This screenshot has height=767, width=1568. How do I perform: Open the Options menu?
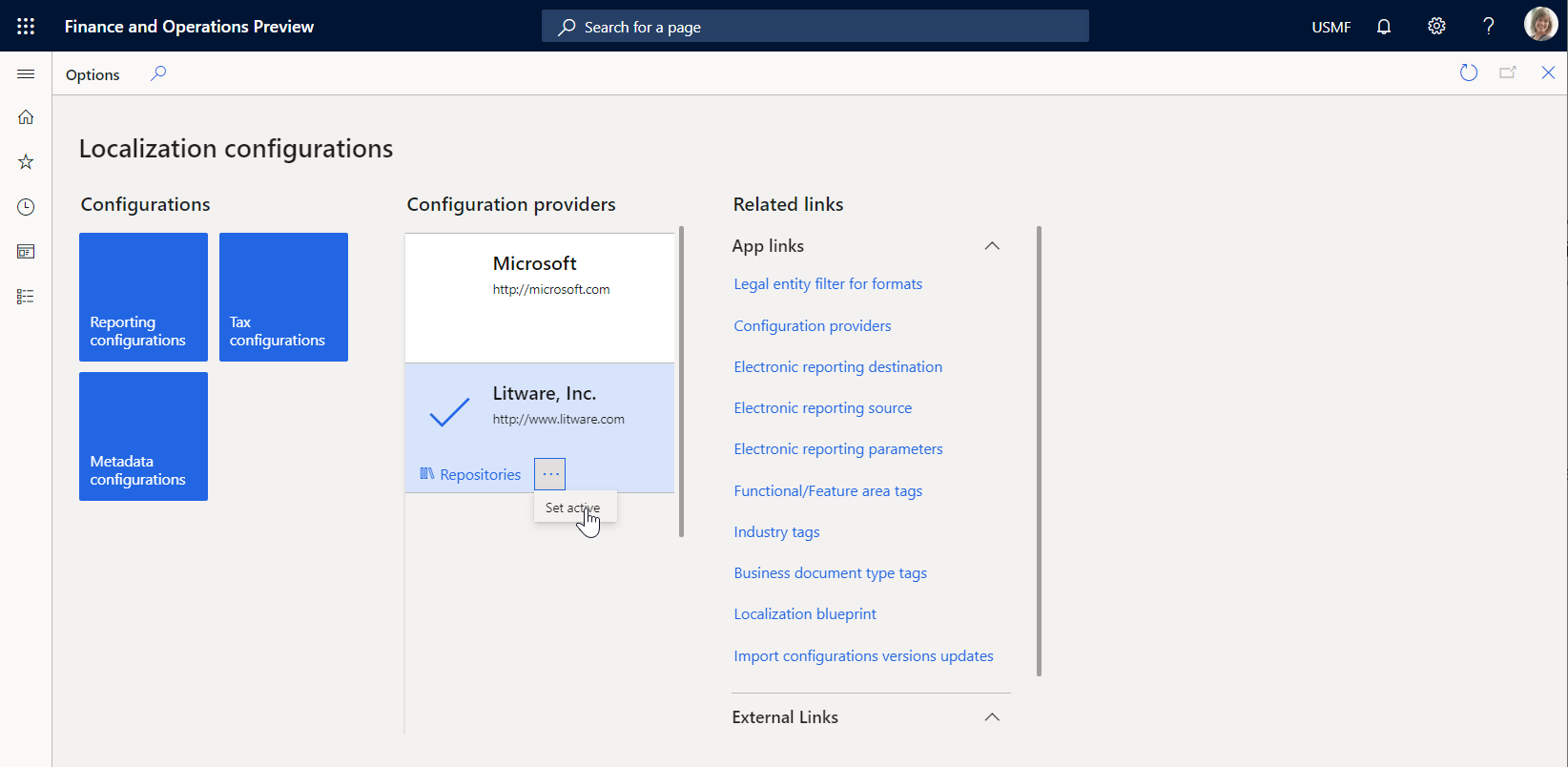(x=93, y=74)
